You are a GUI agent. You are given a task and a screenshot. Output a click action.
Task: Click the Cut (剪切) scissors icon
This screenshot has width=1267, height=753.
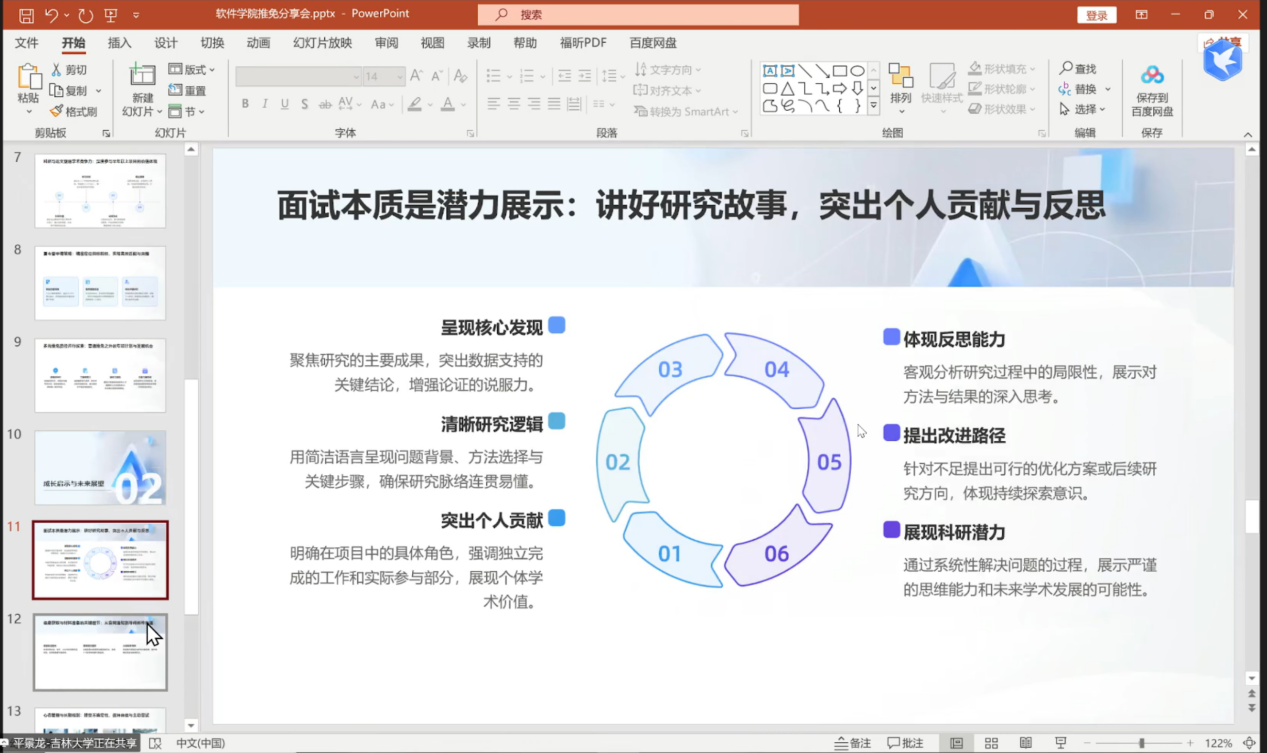pyautogui.click(x=56, y=70)
